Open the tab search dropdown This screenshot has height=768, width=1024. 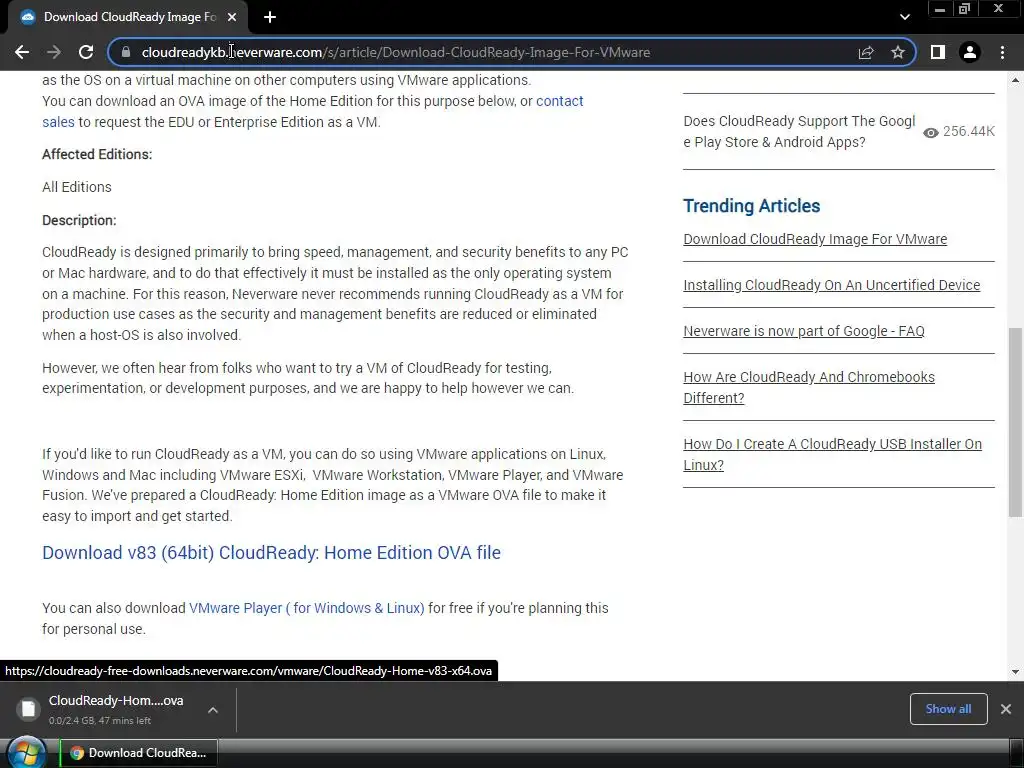904,17
